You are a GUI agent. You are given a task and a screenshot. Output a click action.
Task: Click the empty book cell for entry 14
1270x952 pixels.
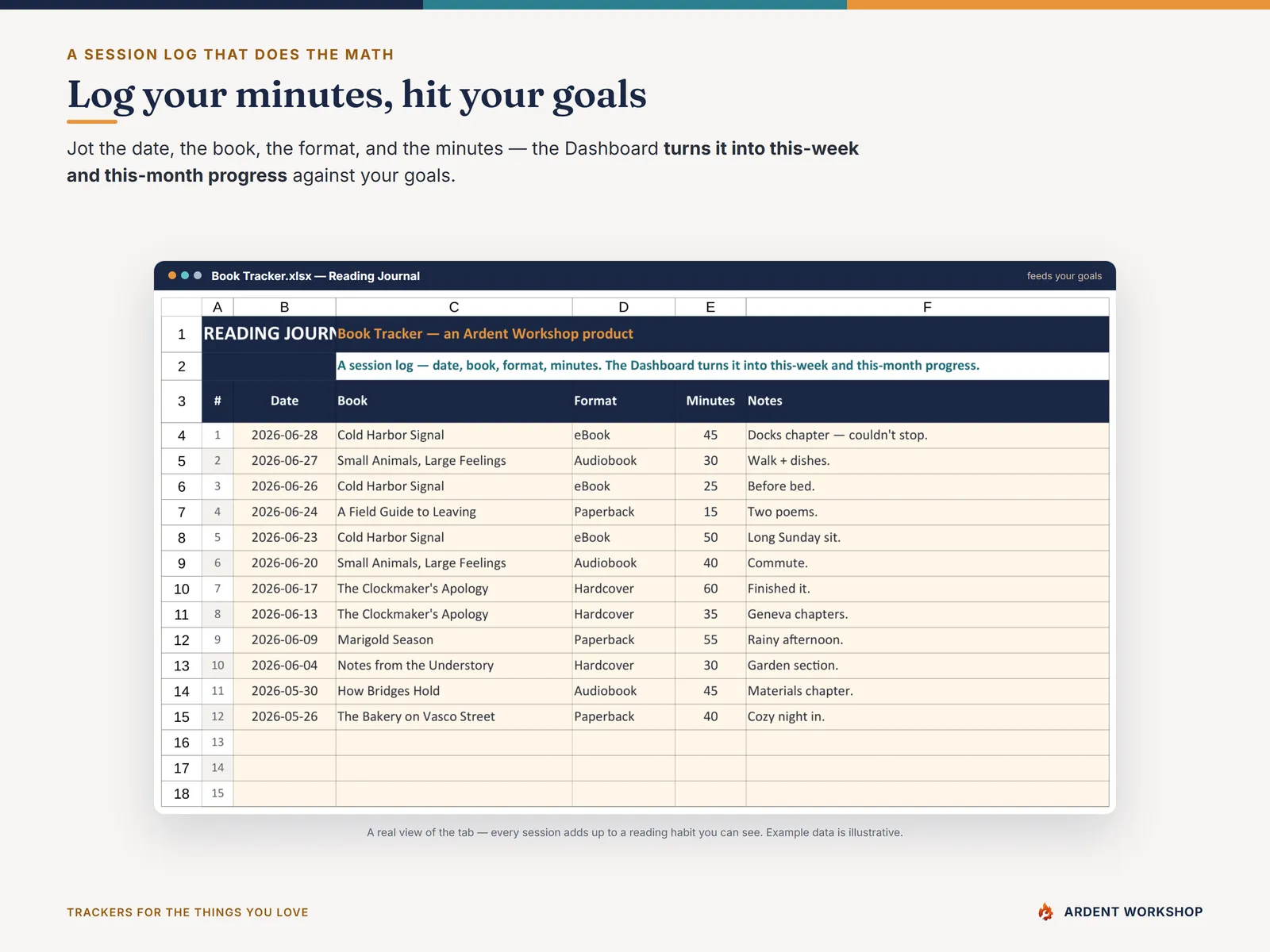pyautogui.click(x=454, y=768)
